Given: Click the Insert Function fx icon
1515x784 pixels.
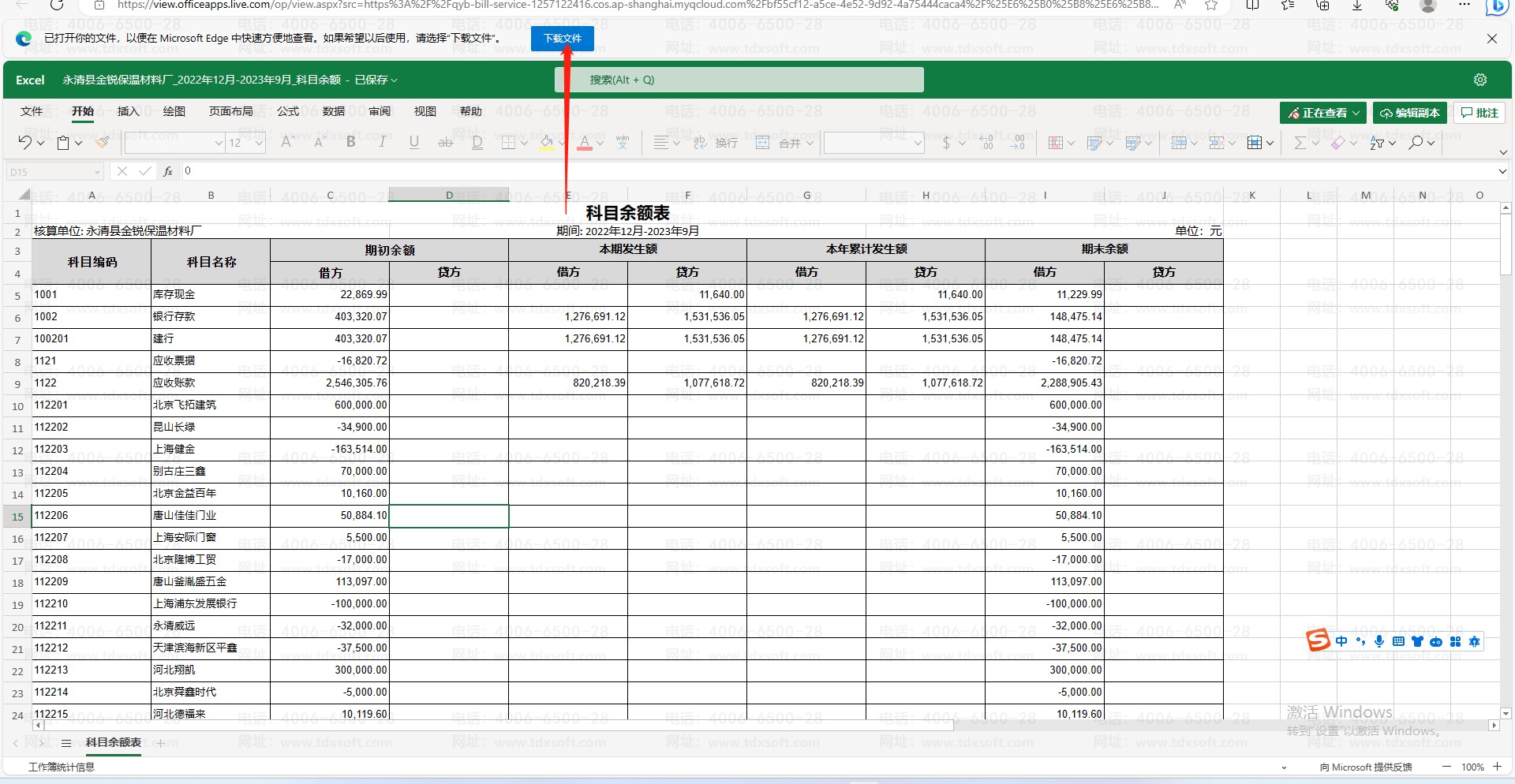Looking at the screenshot, I should [167, 171].
